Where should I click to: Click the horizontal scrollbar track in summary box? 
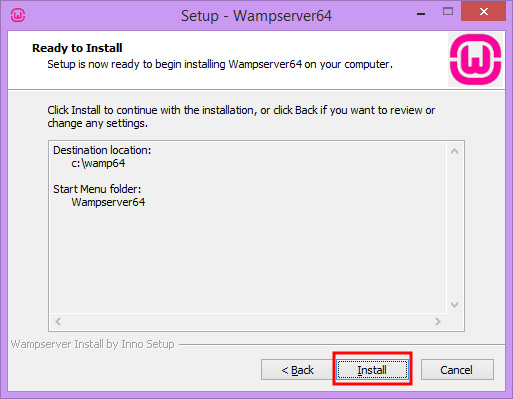[248, 321]
